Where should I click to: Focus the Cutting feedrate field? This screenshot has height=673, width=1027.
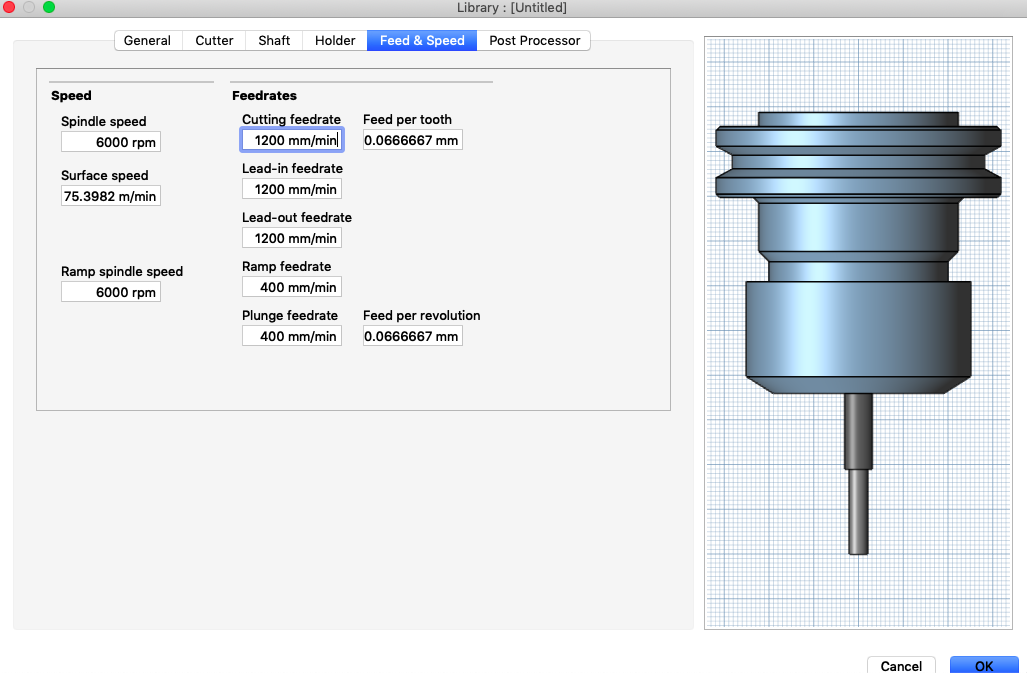292,140
